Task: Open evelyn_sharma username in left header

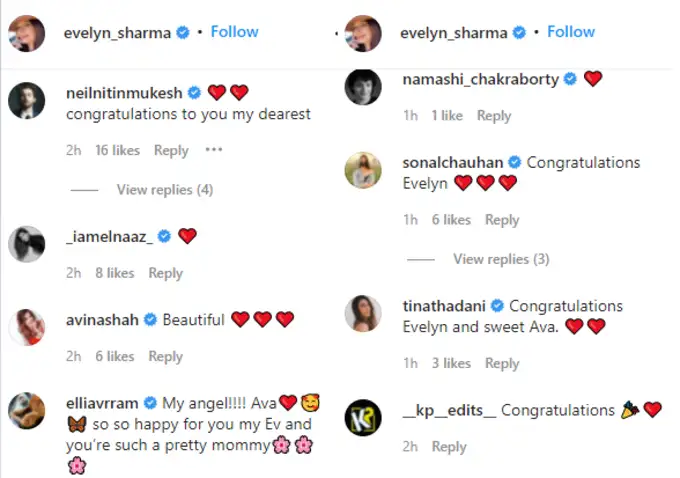Action: [x=119, y=33]
